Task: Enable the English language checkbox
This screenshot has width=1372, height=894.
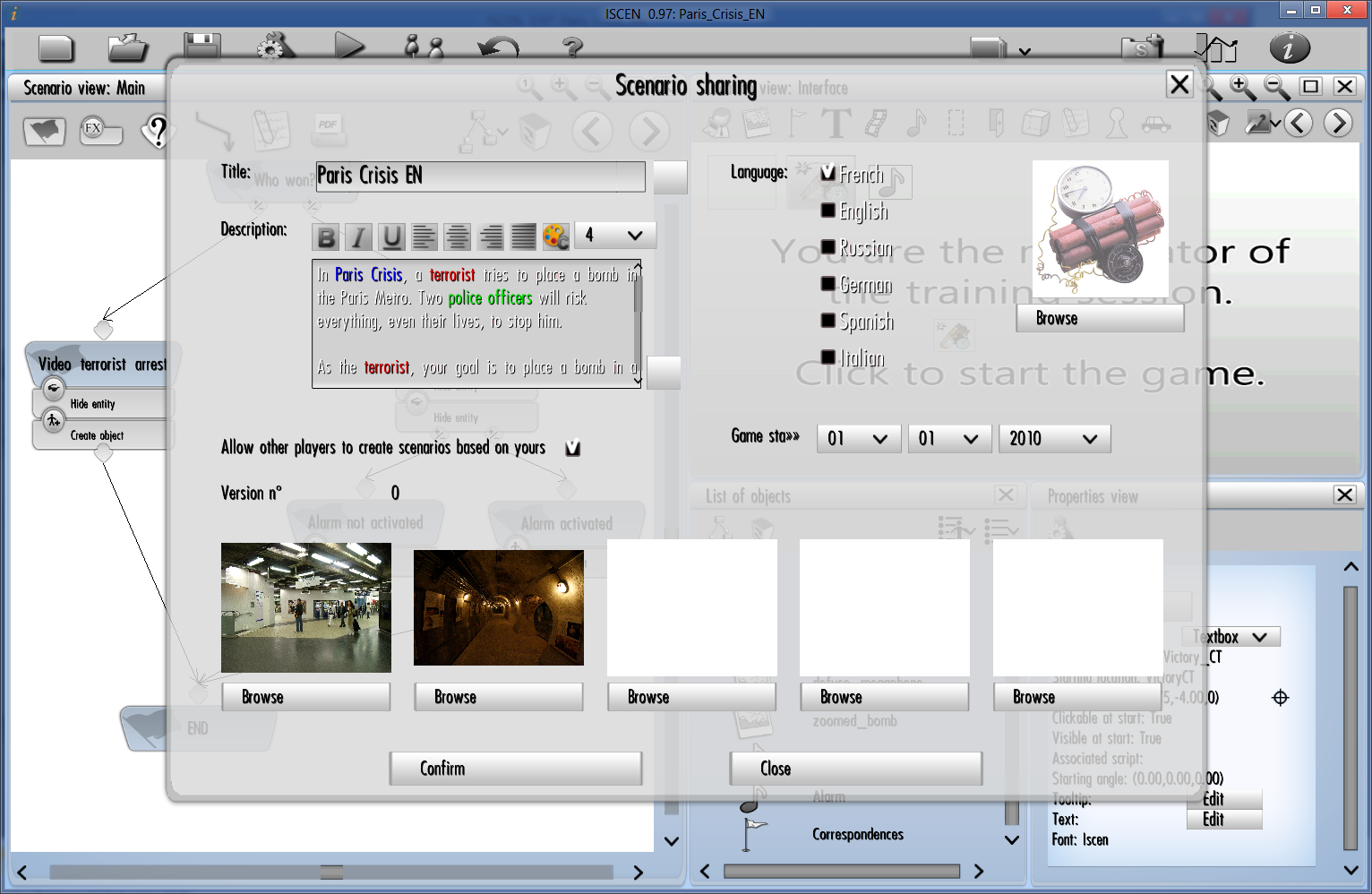Action: [828, 211]
